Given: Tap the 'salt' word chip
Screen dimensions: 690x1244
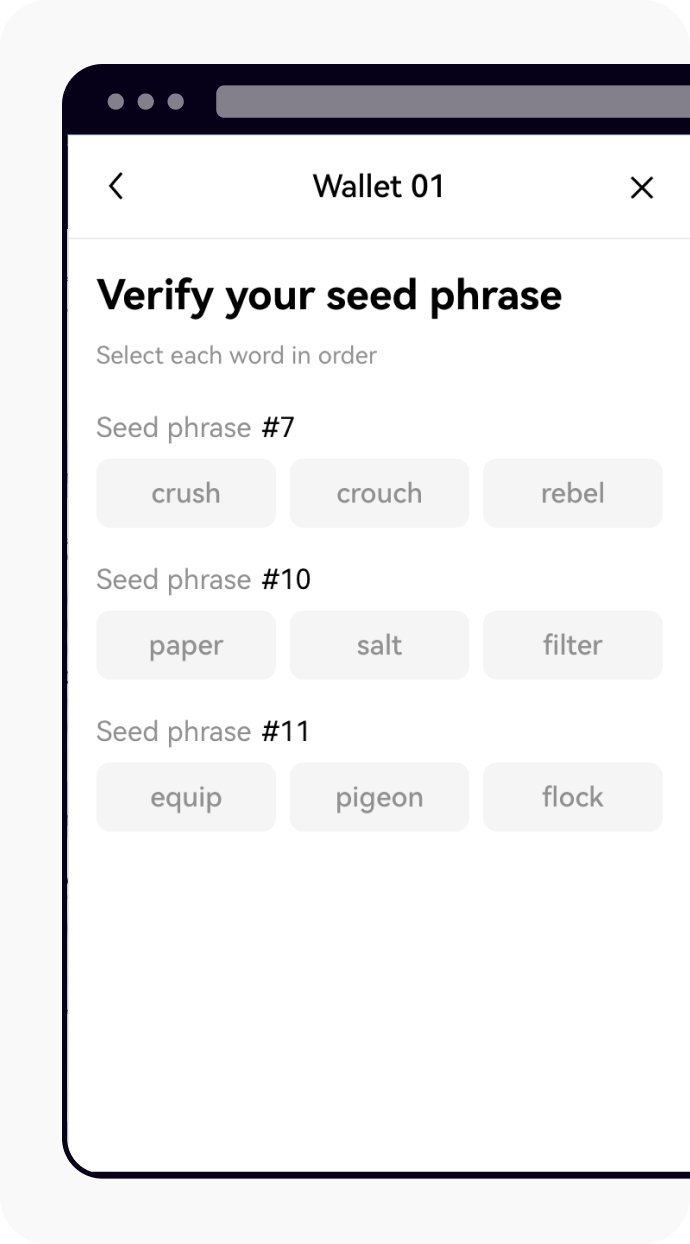Looking at the screenshot, I should click(x=379, y=645).
